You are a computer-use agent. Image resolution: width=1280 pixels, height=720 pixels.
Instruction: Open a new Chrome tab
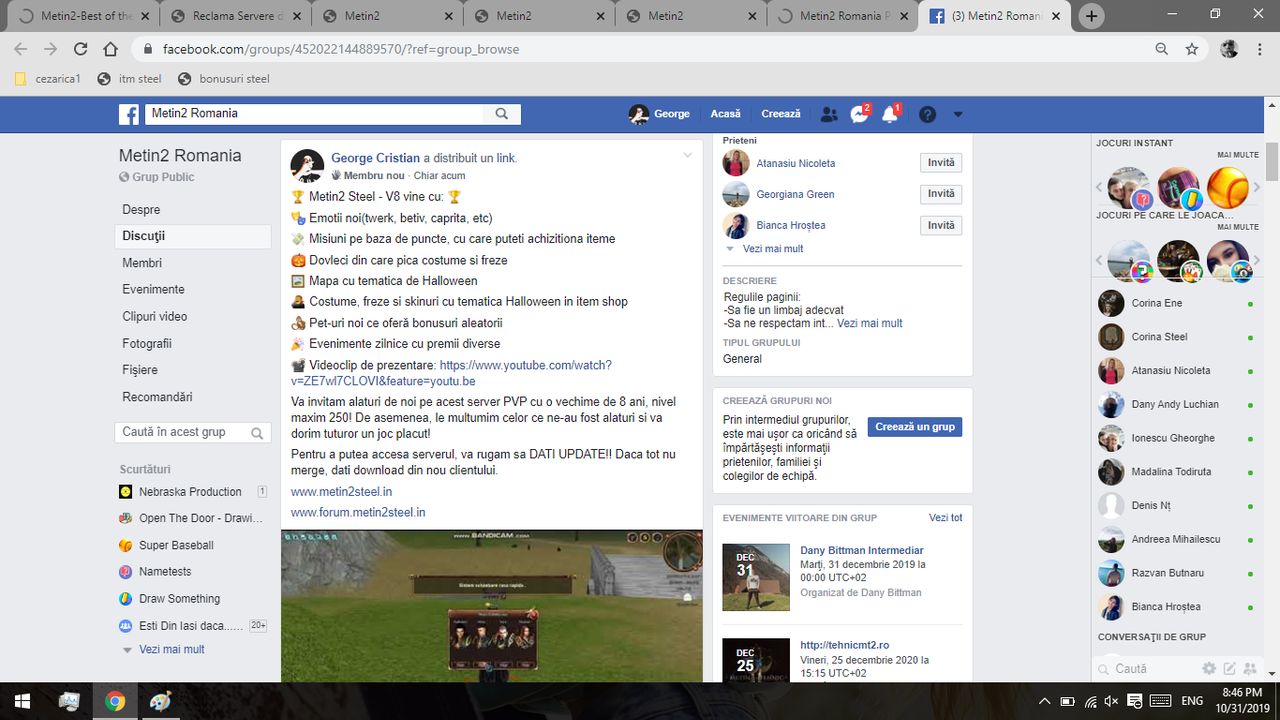(x=1091, y=16)
